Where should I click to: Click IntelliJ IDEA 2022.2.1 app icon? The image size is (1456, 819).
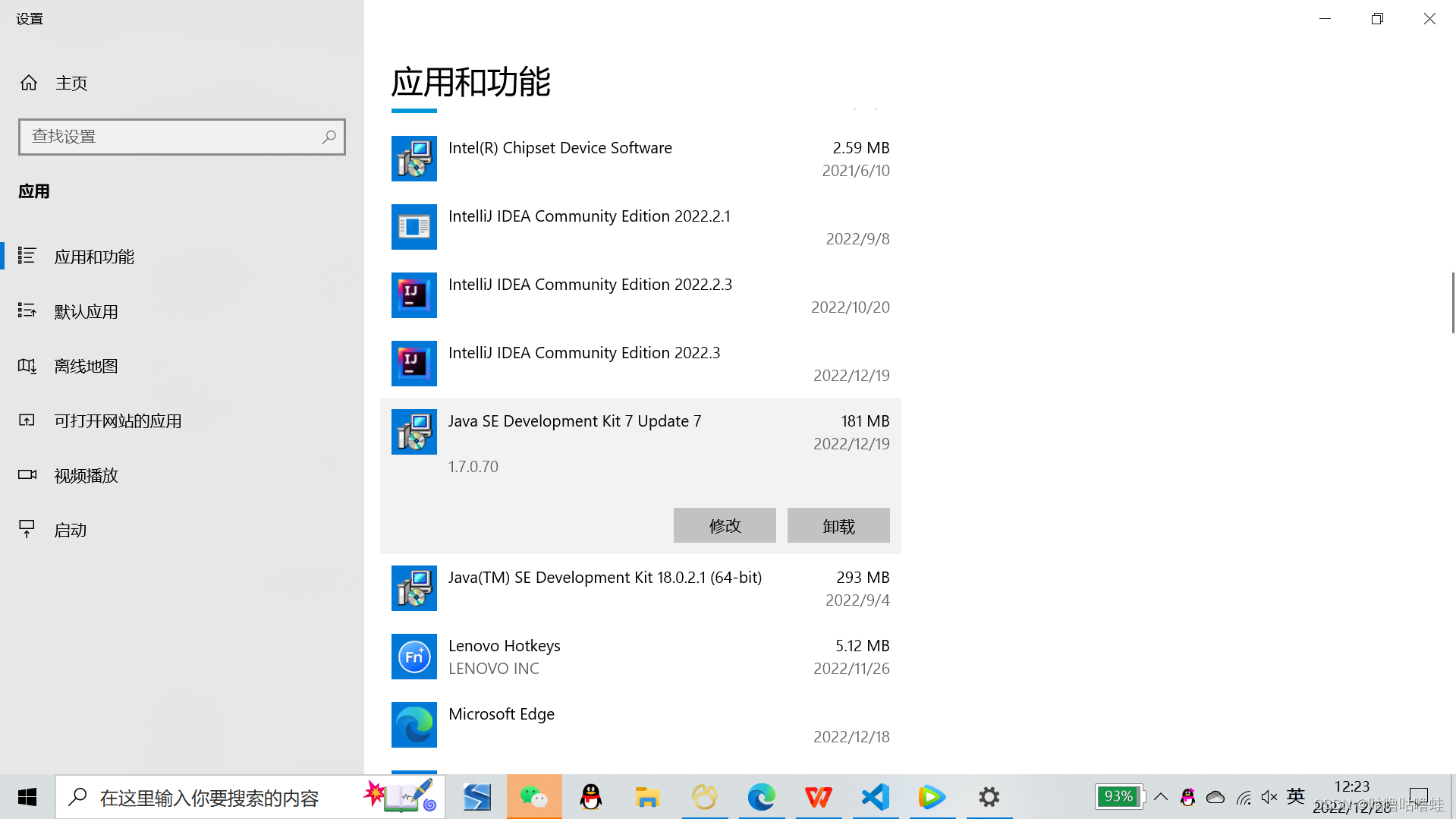coord(414,227)
